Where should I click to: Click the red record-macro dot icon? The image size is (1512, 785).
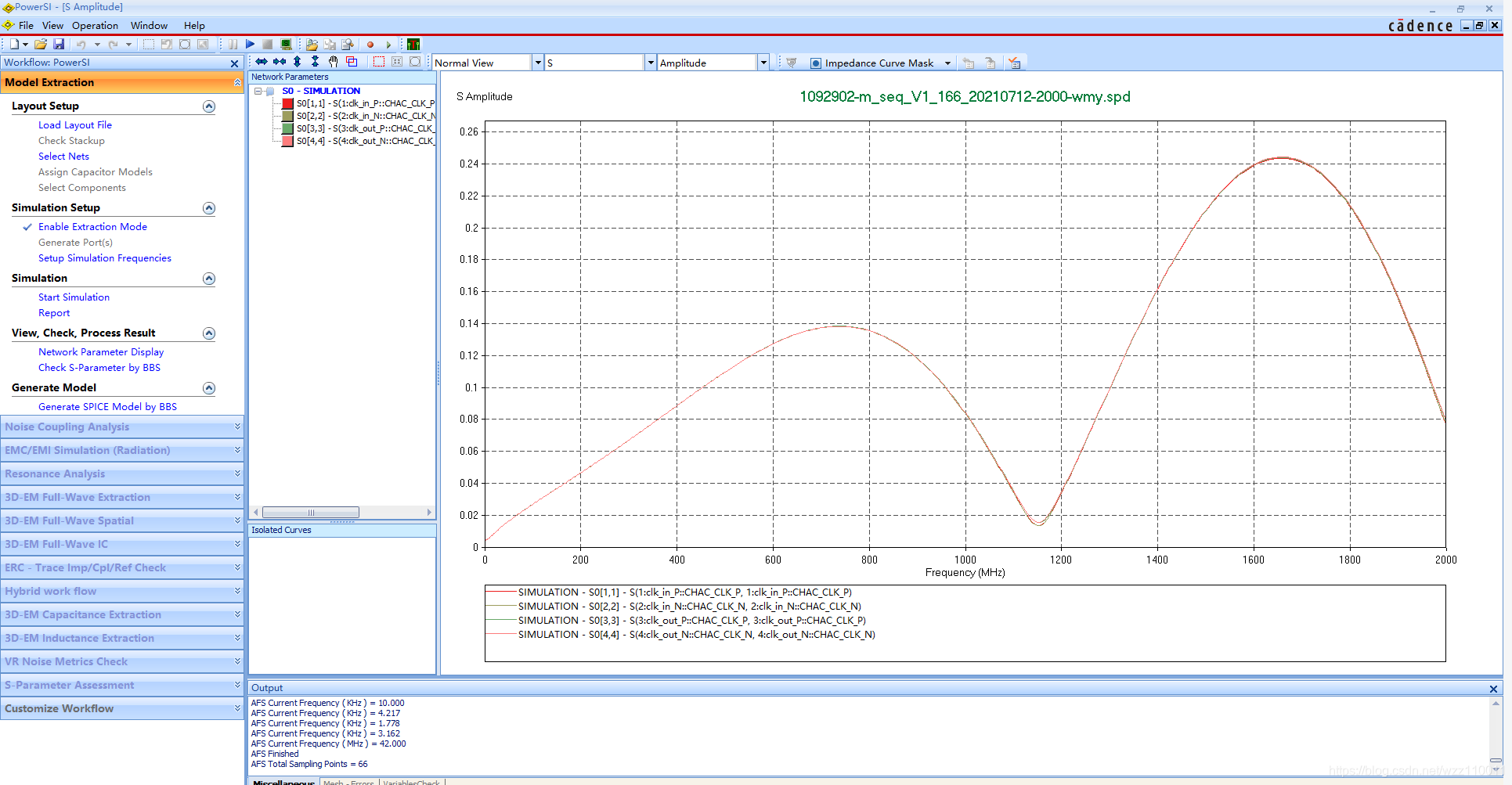coord(370,45)
